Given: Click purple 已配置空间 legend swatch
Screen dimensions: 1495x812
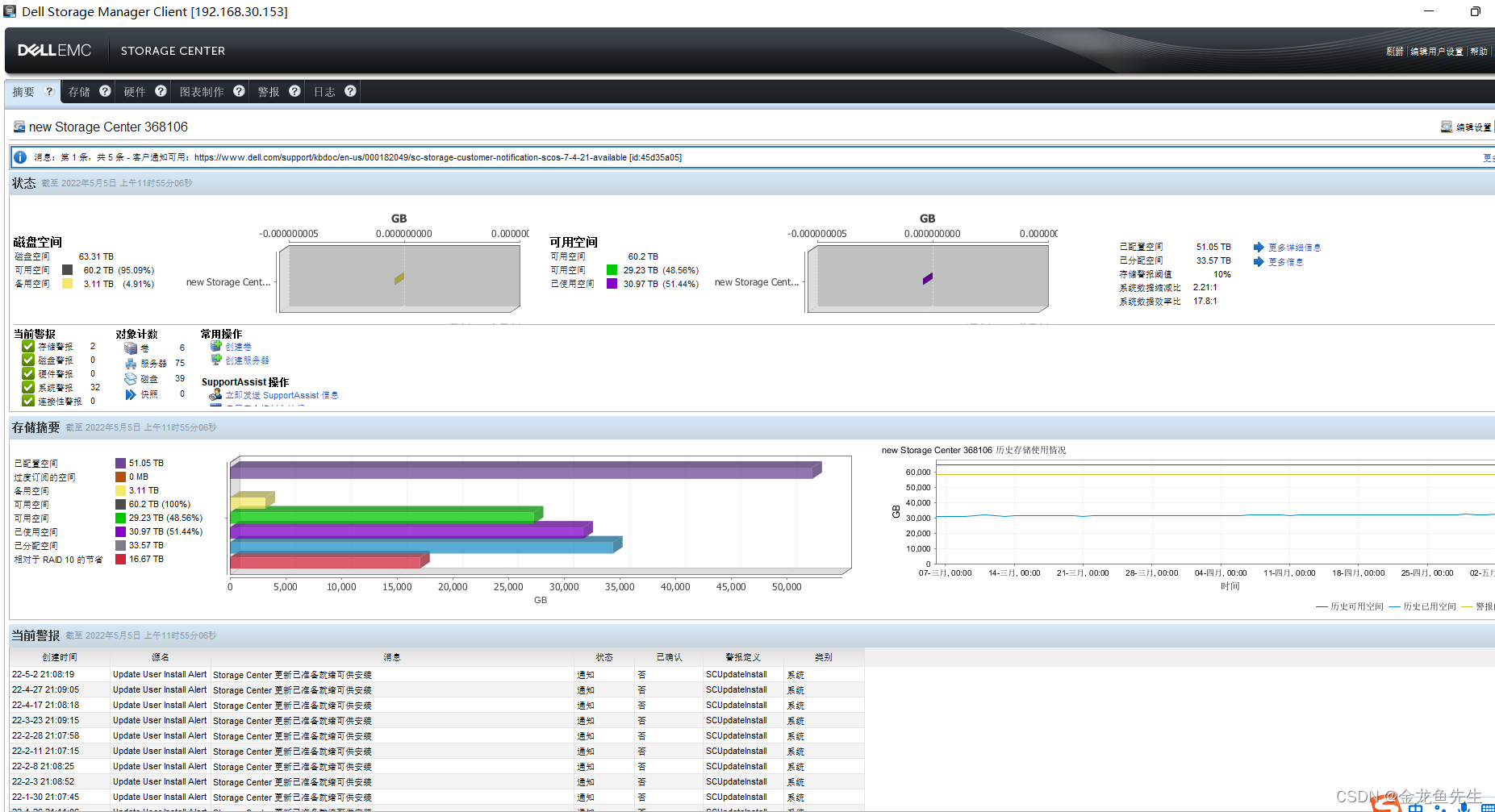Looking at the screenshot, I should (x=120, y=463).
